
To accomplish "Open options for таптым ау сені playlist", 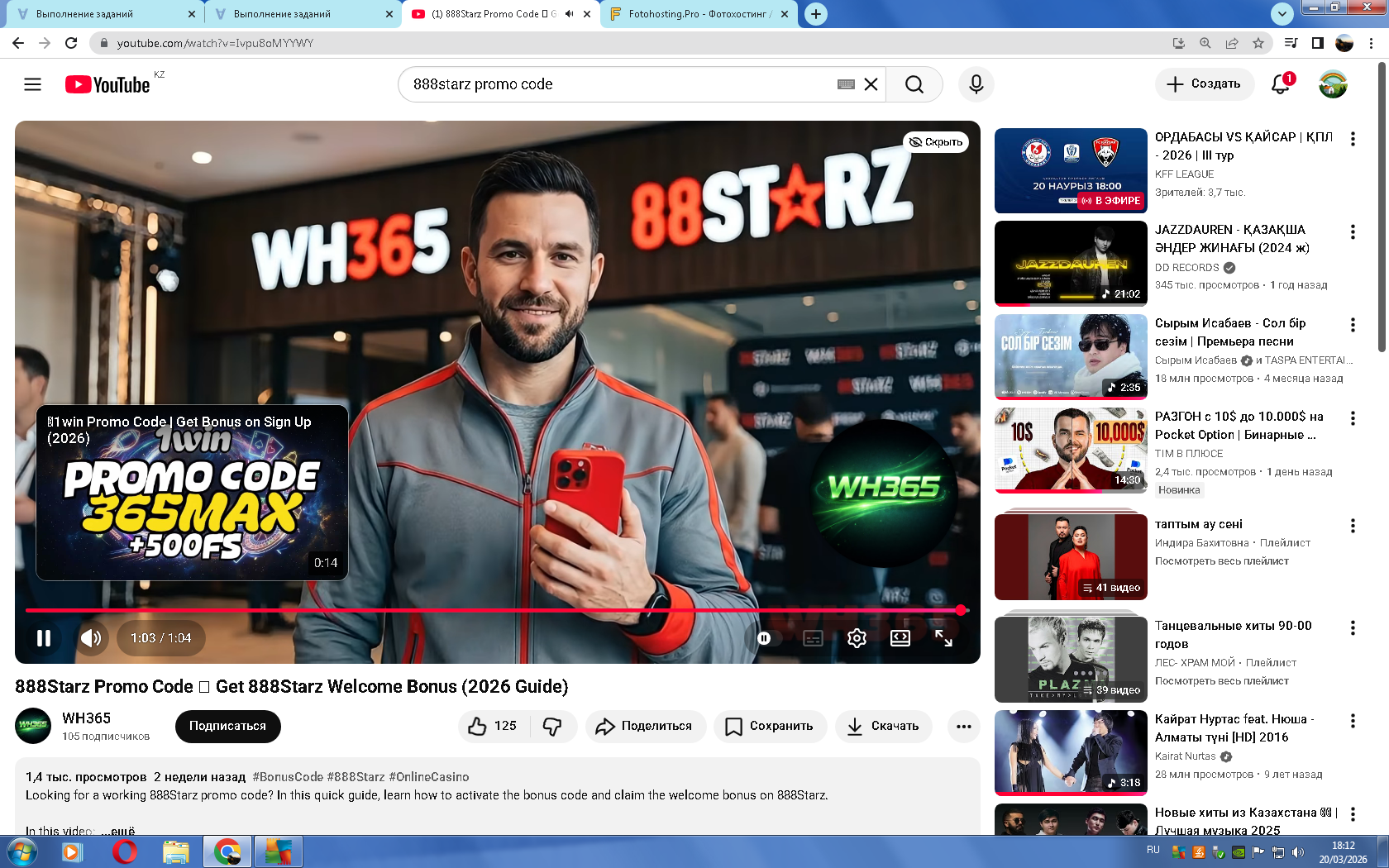I will coord(1353,526).
